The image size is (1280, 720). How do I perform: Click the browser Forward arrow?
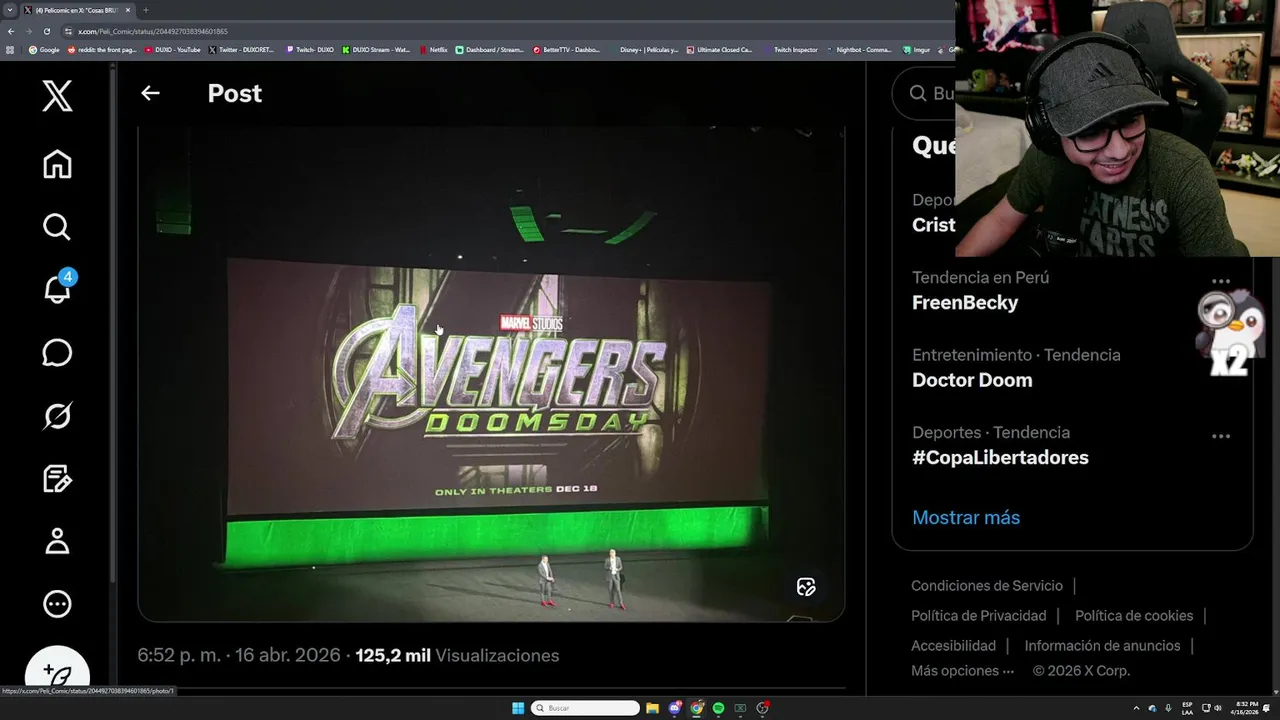[28, 31]
